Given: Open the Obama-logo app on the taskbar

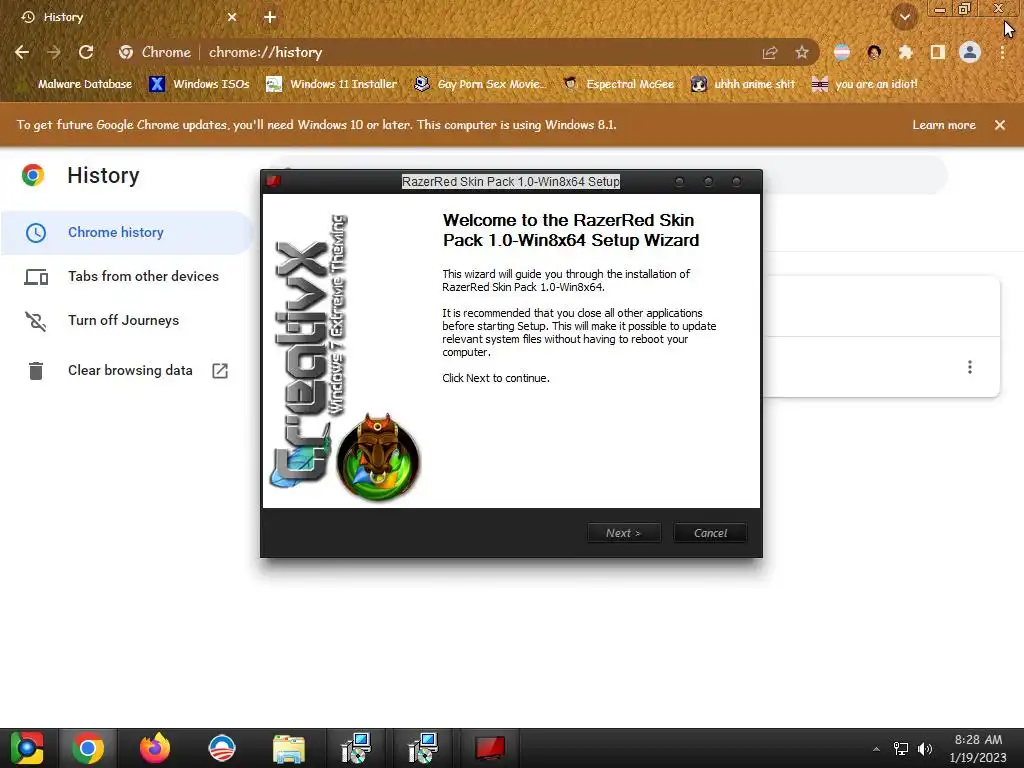Looking at the screenshot, I should click(222, 748).
